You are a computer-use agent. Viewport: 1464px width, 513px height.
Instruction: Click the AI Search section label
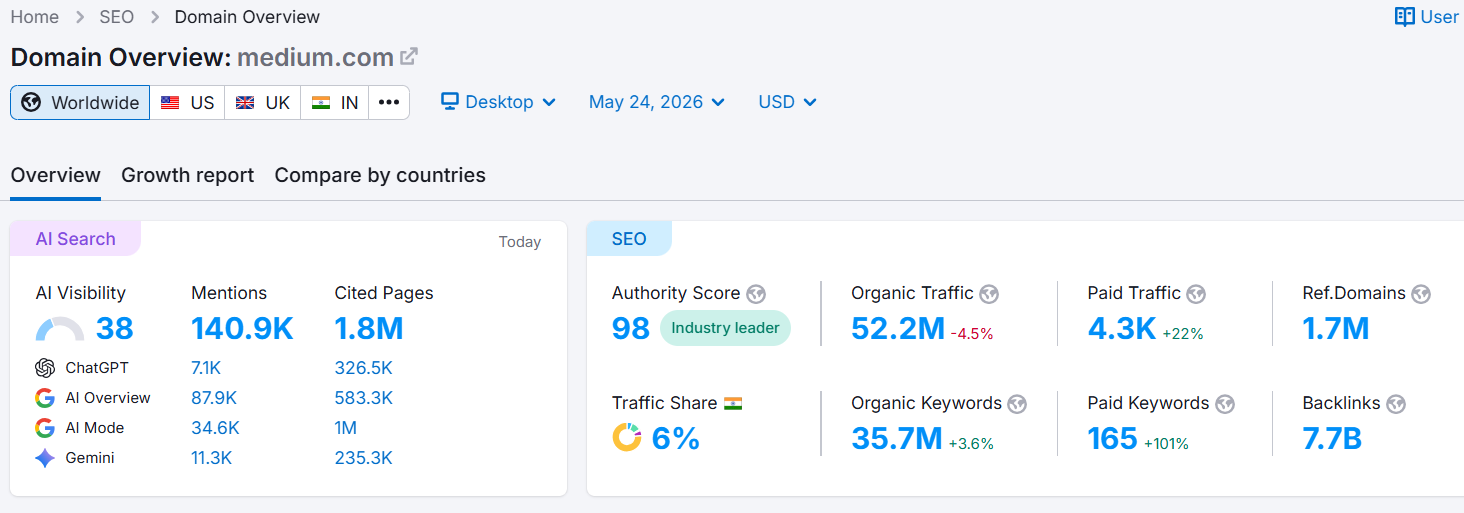pos(75,239)
